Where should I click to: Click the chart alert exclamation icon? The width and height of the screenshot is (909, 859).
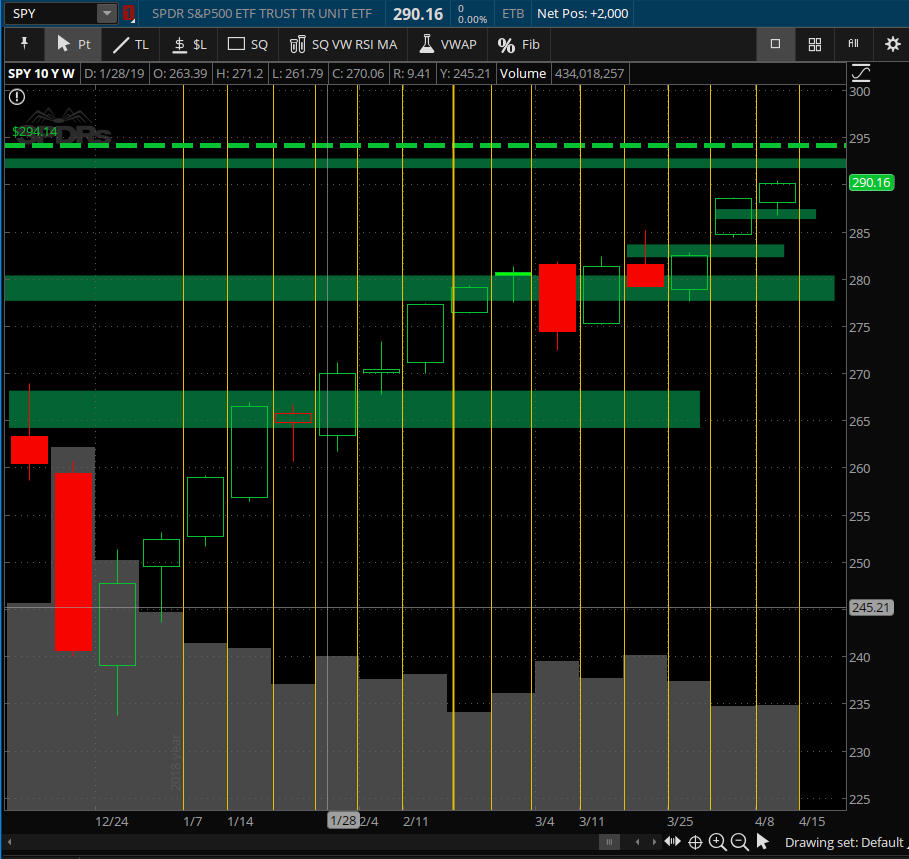(17, 97)
